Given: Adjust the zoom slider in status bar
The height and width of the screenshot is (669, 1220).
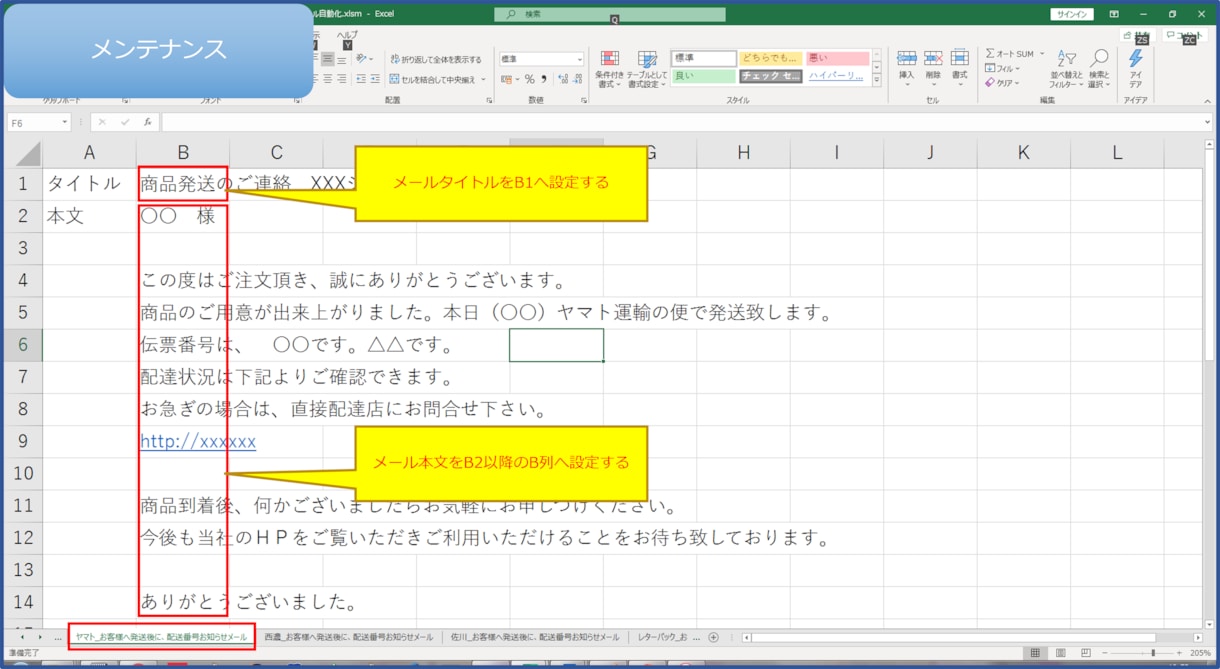Looking at the screenshot, I should tap(1153, 653).
